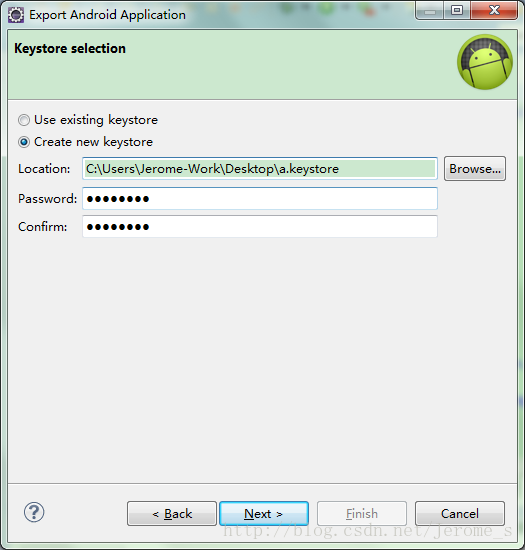Screen dimensions: 525x550
Task: Proceed to the next step with Next
Action: click(x=264, y=514)
